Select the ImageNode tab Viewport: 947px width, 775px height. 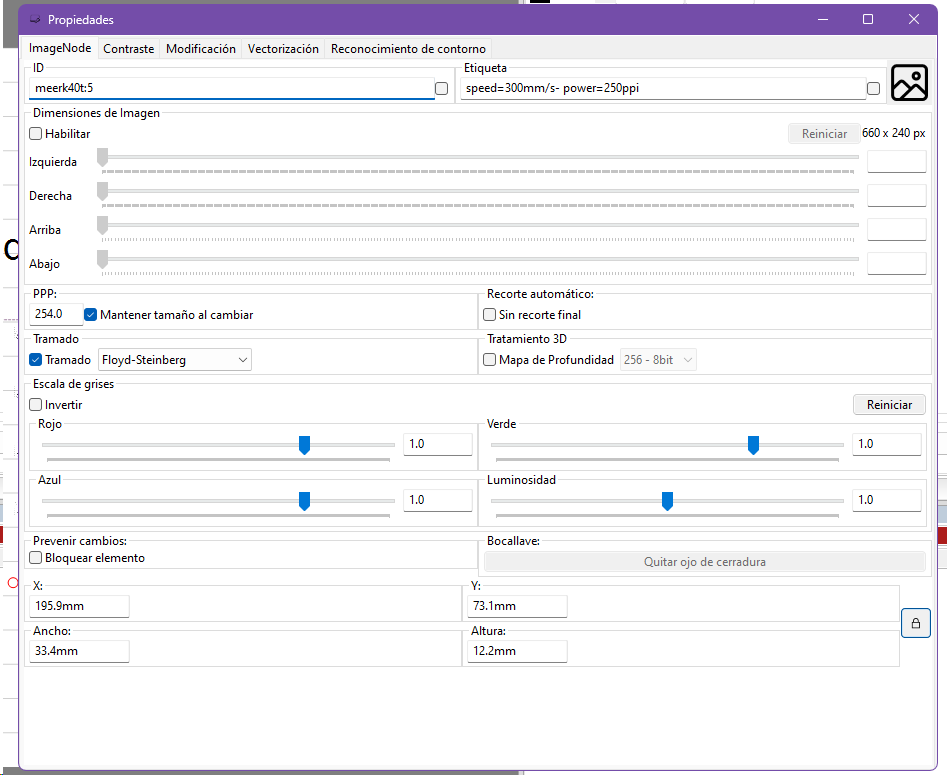point(60,48)
